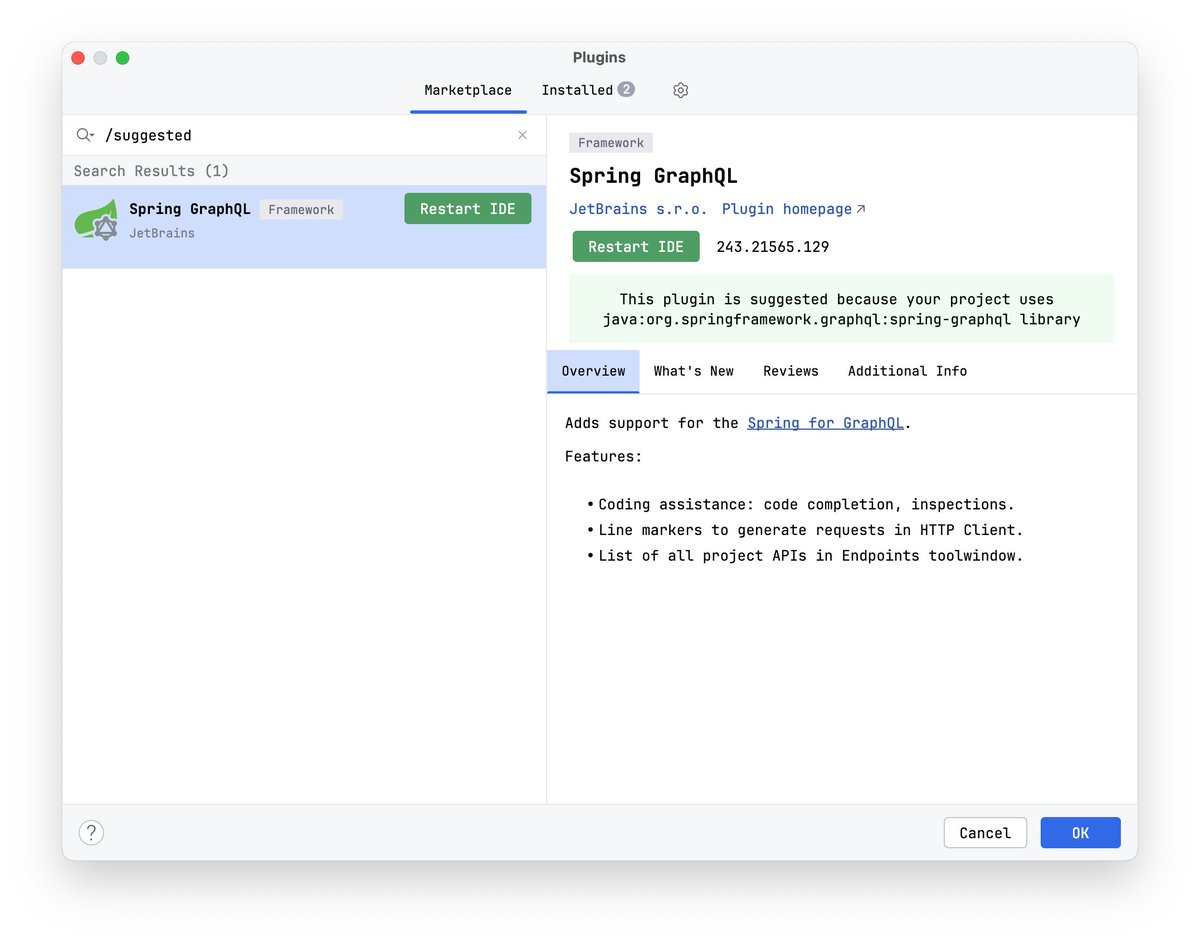The width and height of the screenshot is (1200, 943).
Task: Open the plugins settings gear menu
Action: pyautogui.click(x=681, y=90)
